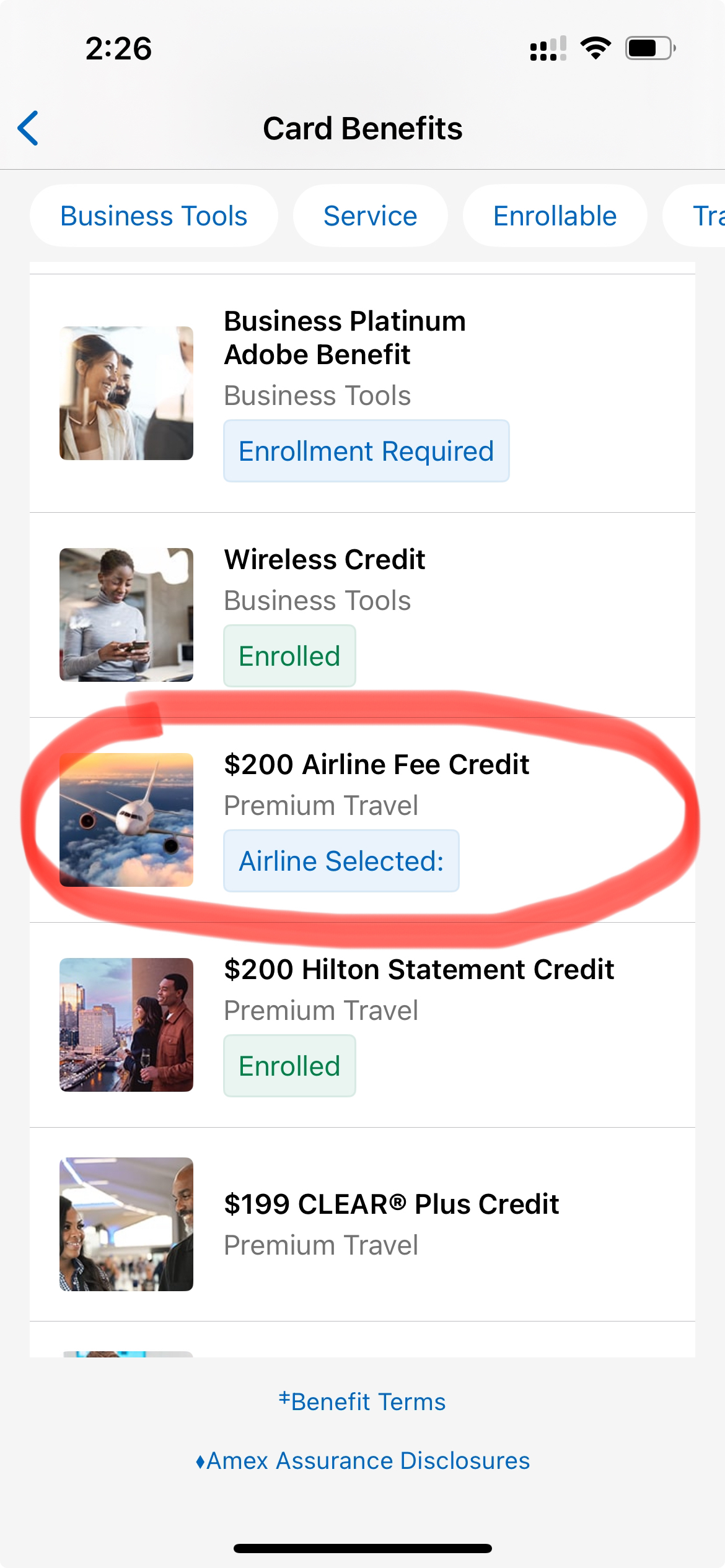
Task: Select the Service filter tab
Action: click(370, 216)
